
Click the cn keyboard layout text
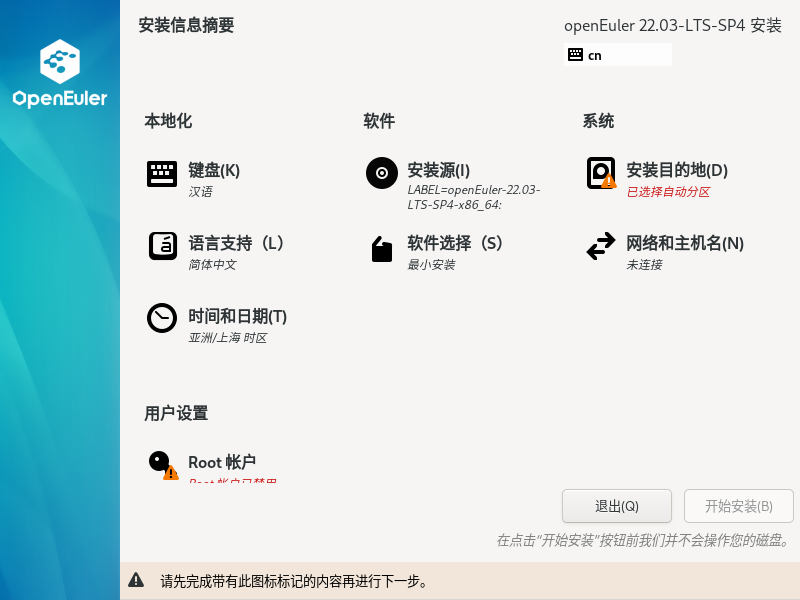tap(594, 55)
